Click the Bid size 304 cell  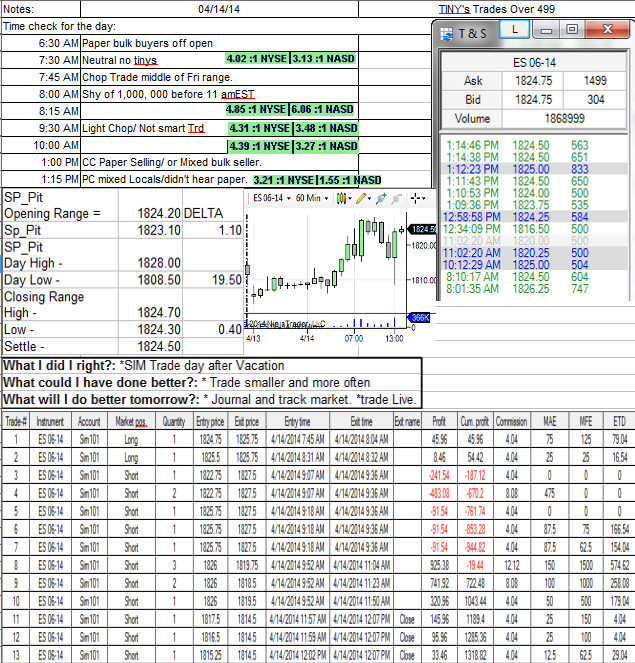(595, 100)
